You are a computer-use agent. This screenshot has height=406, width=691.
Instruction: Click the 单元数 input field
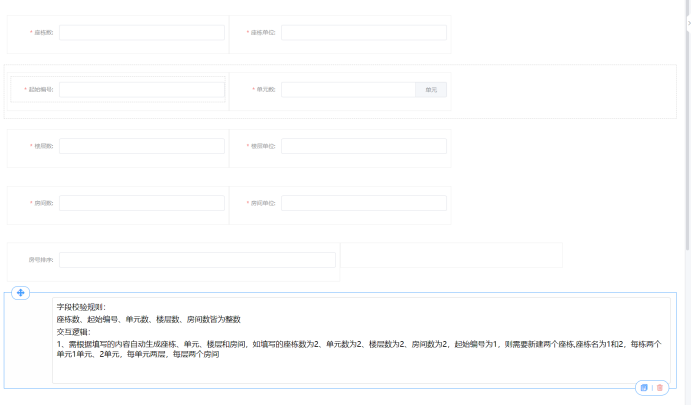click(x=348, y=89)
